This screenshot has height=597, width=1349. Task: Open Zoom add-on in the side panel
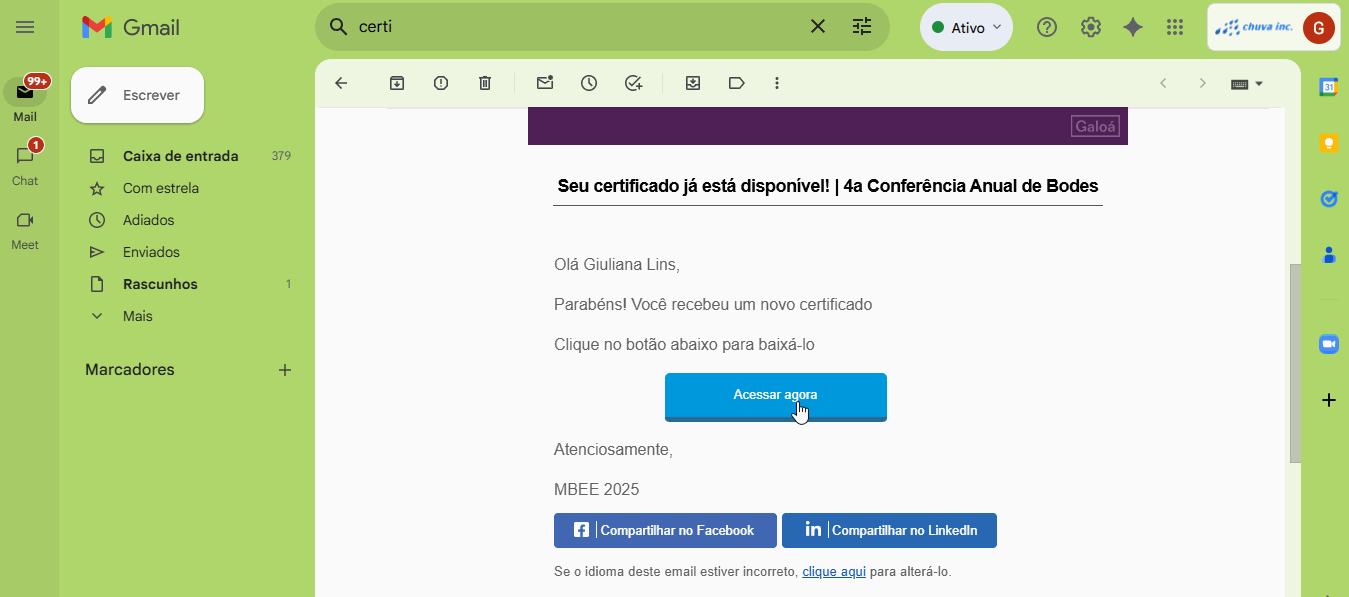point(1329,344)
